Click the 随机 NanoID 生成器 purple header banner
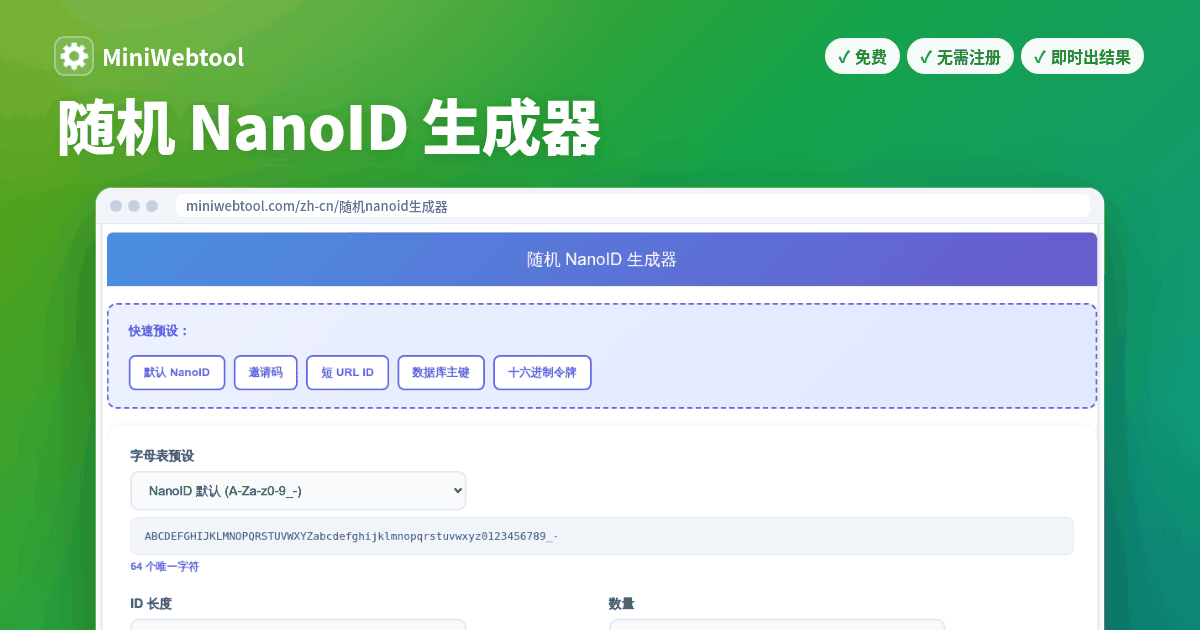The width and height of the screenshot is (1200, 630). (602, 259)
